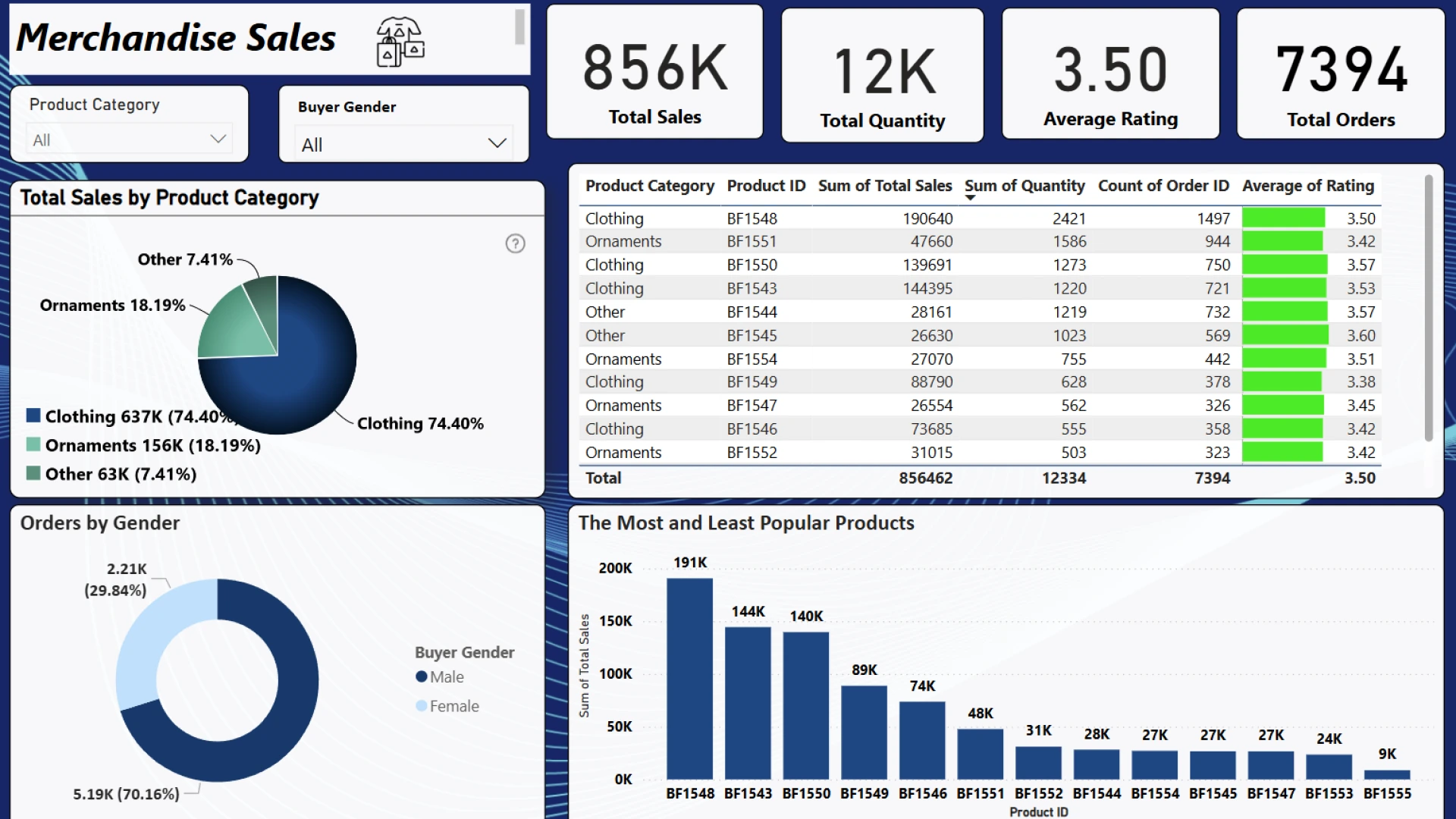Click the 2.21K (29.84%) donut label
This screenshot has height=819, width=1456.
[x=115, y=579]
